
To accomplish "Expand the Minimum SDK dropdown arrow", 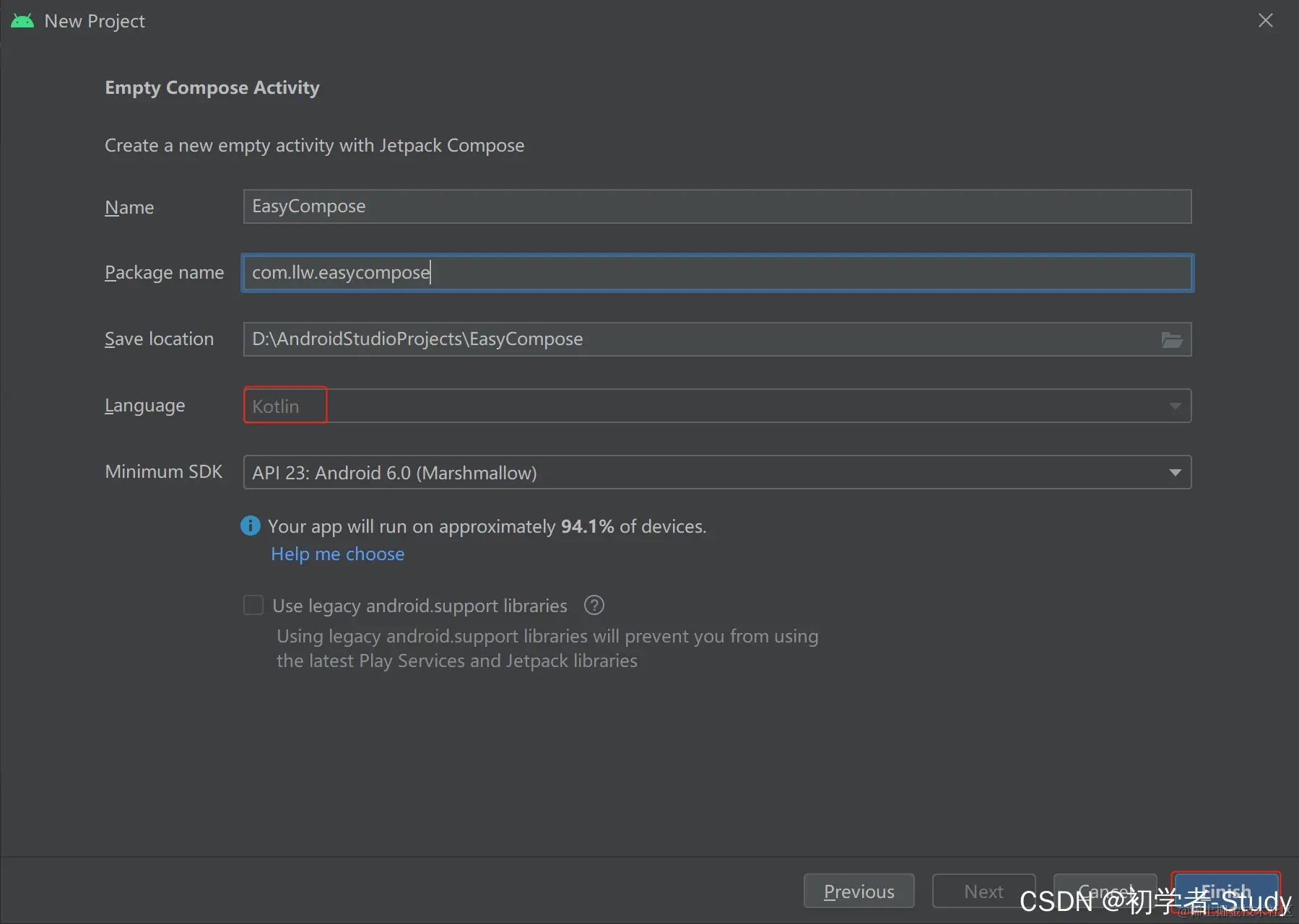I will click(x=1175, y=473).
